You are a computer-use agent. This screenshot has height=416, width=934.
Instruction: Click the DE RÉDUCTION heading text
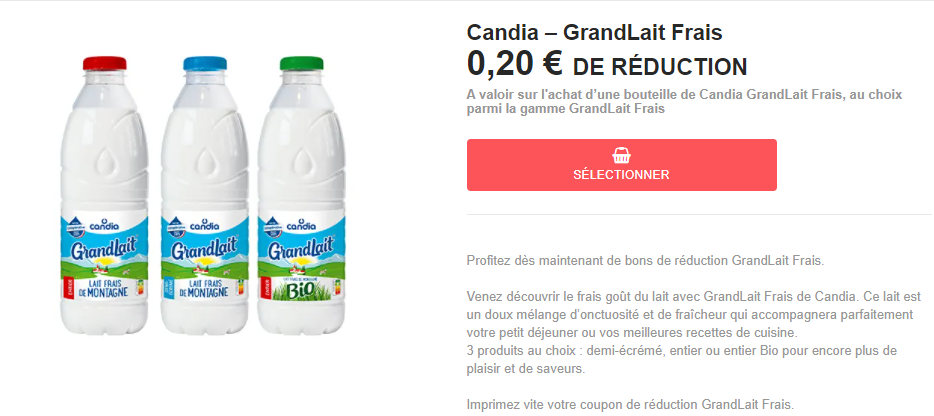pos(659,67)
